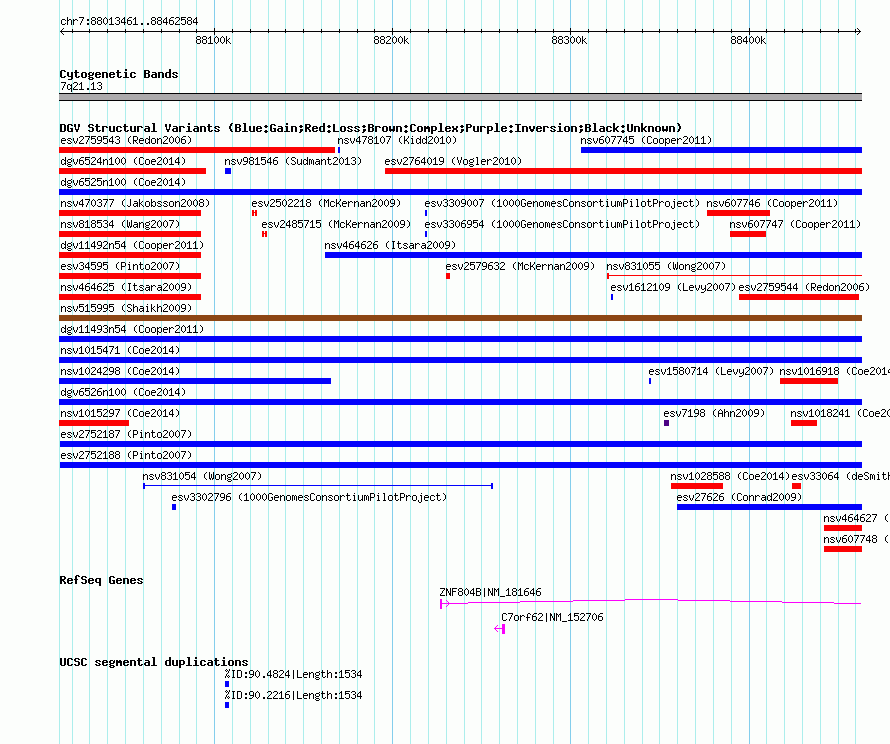
Task: Click the ZNF804B gene start arrow glyph
Action: coord(444,604)
